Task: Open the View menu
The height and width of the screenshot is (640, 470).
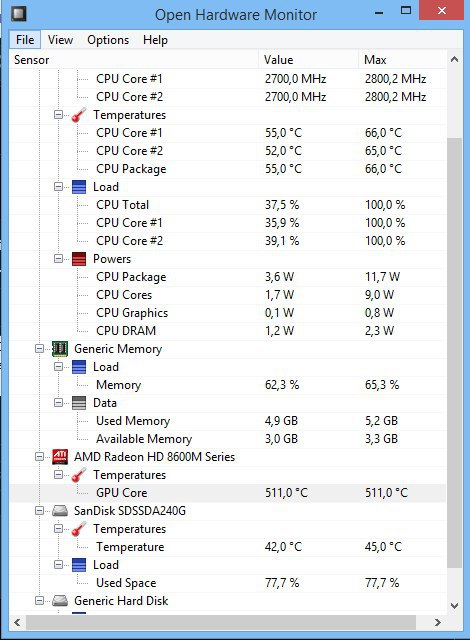Action: point(60,40)
